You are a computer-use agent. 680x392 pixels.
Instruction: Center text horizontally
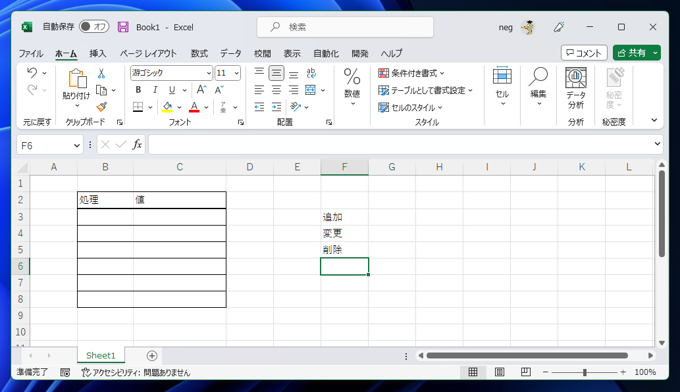pyautogui.click(x=276, y=90)
